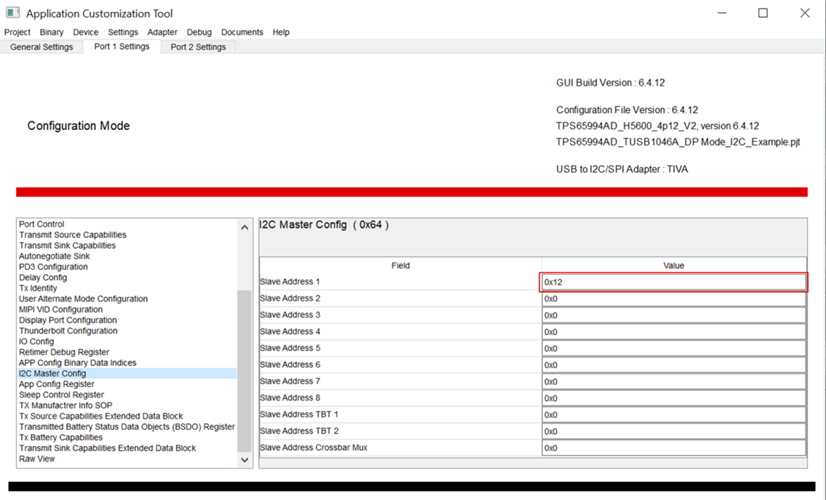This screenshot has height=500, width=826.
Task: Select Autonegotiate Sink register
Action: pyautogui.click(x=54, y=256)
